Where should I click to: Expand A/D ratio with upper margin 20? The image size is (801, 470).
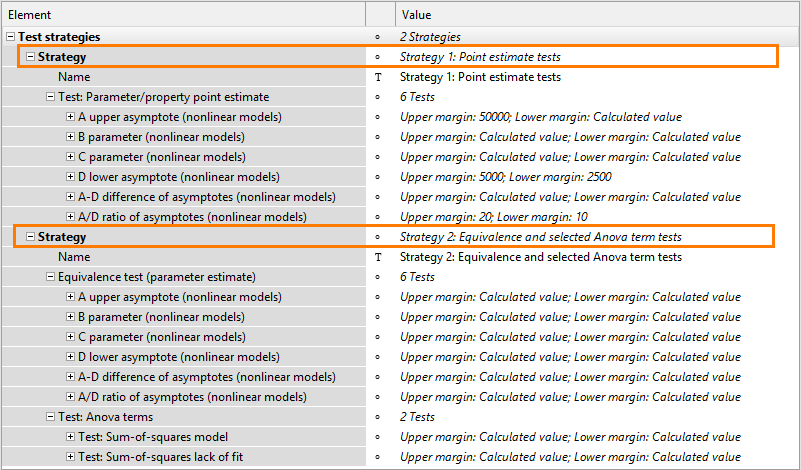(70, 217)
